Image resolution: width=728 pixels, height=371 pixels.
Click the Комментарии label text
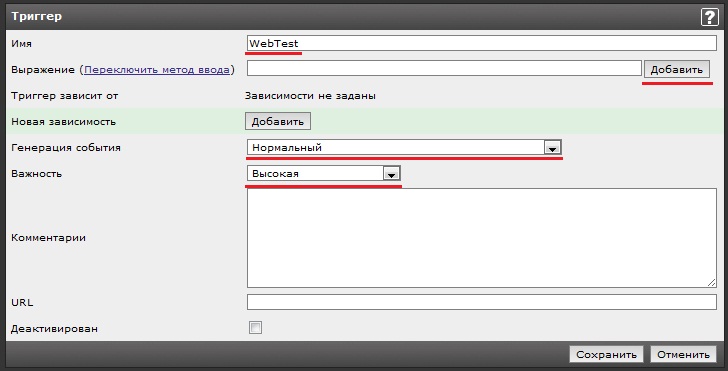[x=48, y=238]
